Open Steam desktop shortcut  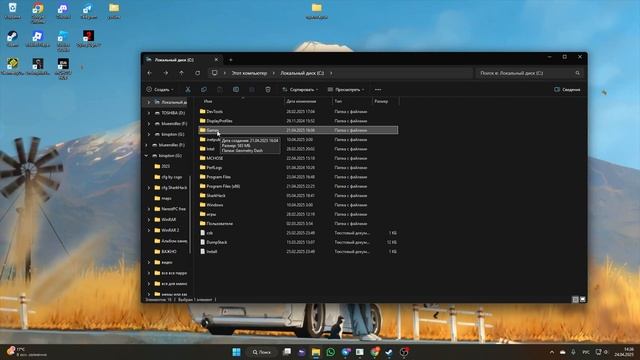[x=13, y=39]
